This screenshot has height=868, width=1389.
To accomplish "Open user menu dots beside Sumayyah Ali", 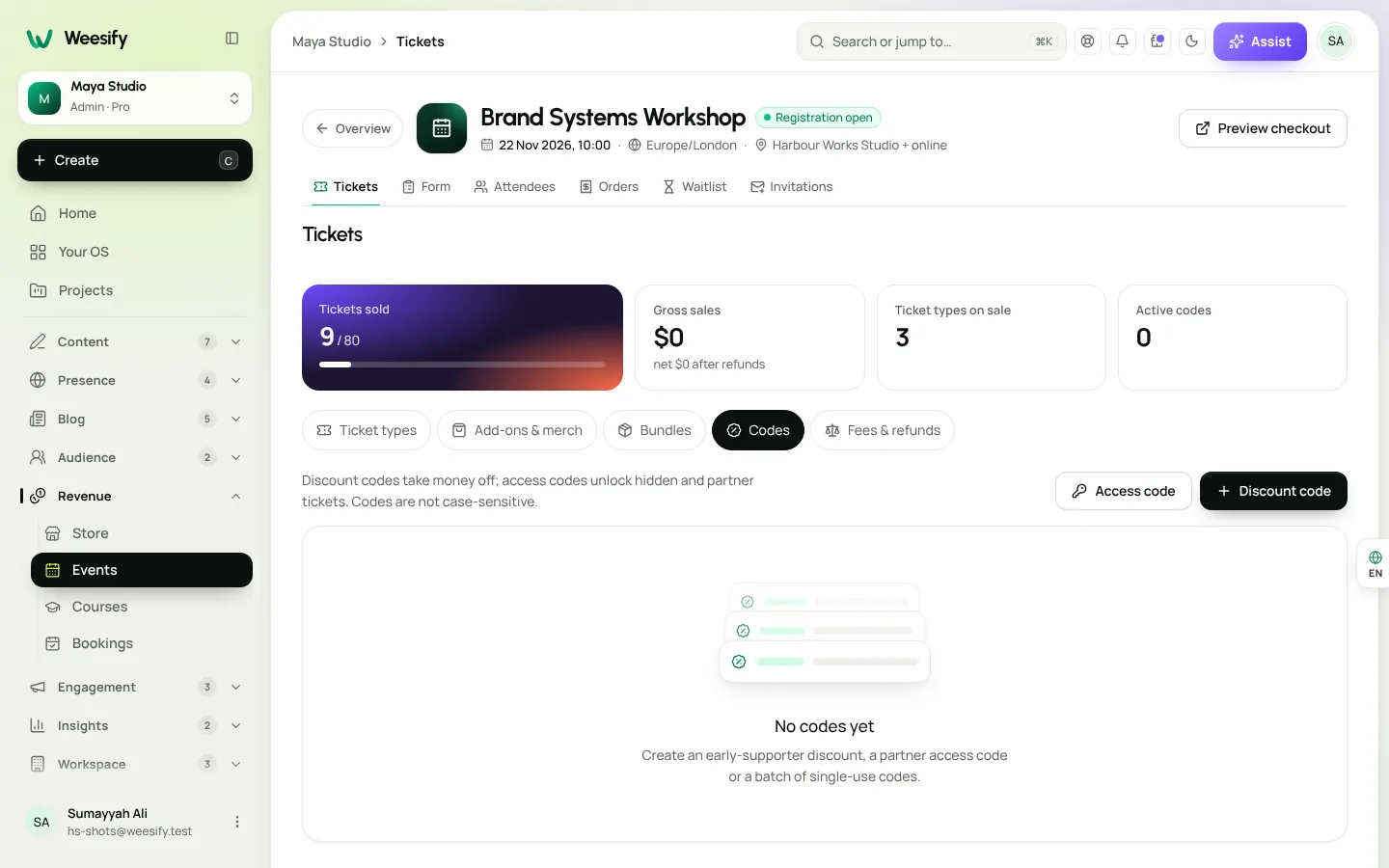I will click(x=237, y=822).
